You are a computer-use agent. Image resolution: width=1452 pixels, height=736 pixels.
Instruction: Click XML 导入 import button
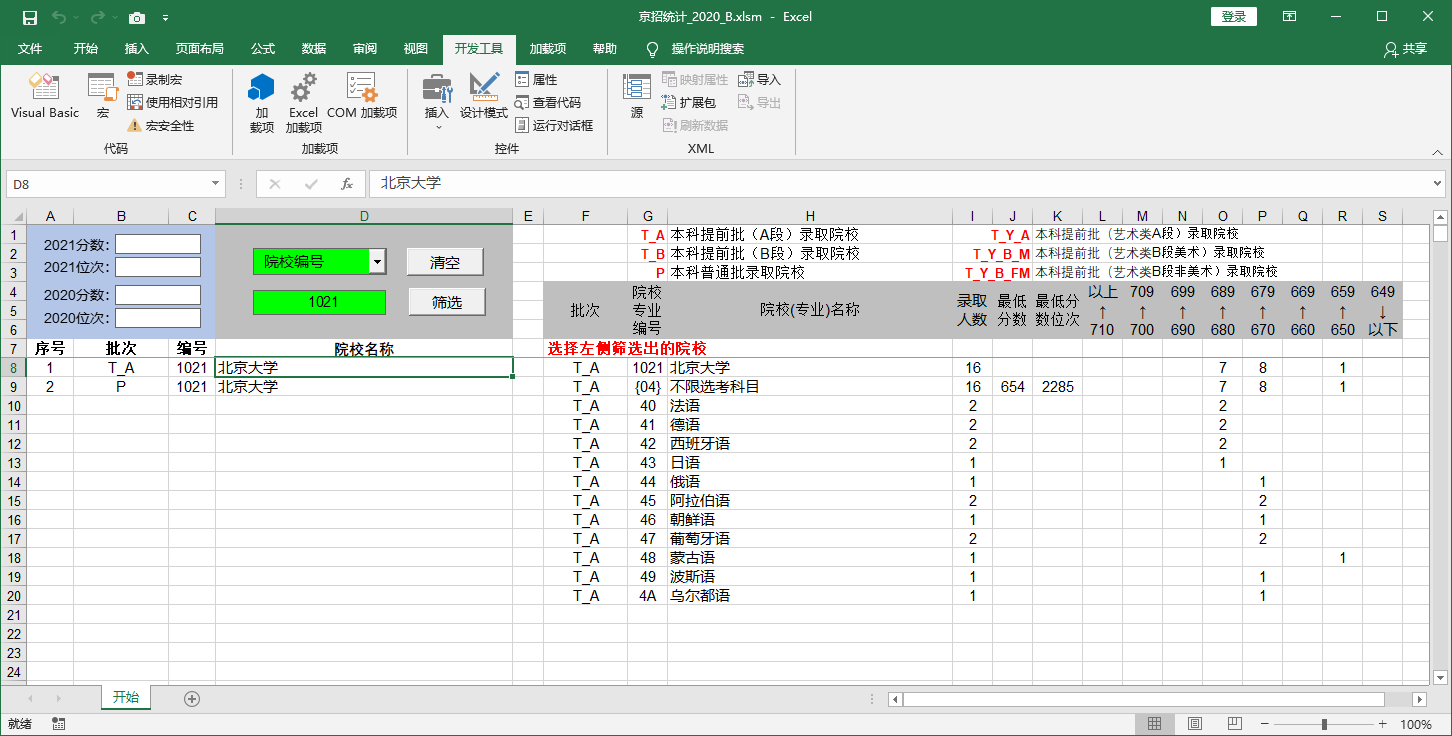coord(760,79)
